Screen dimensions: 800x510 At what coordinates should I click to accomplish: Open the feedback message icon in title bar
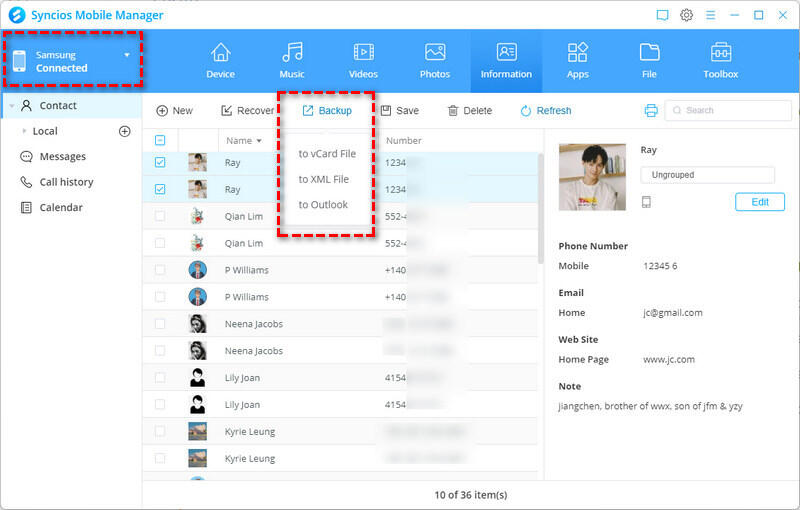(x=662, y=15)
